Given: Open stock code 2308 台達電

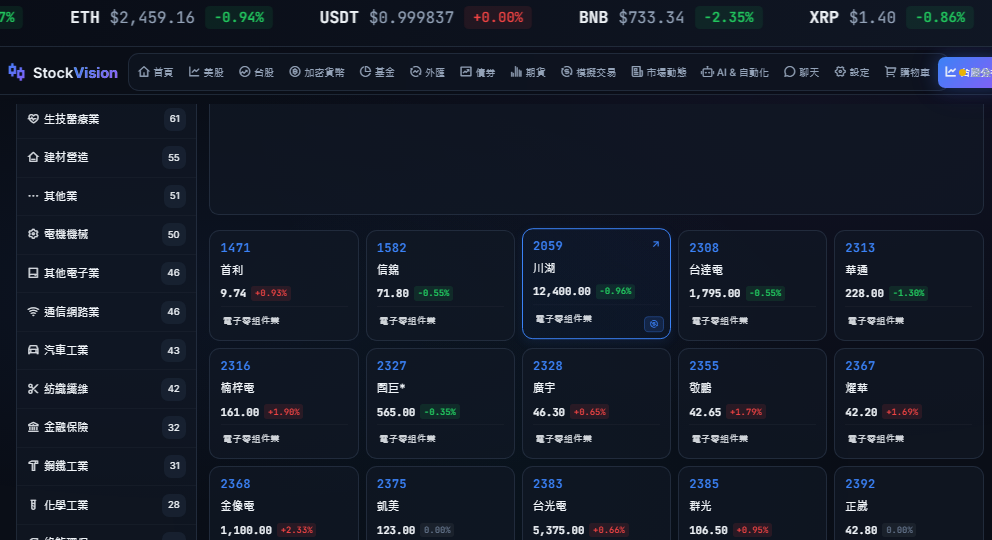Looking at the screenshot, I should [704, 248].
